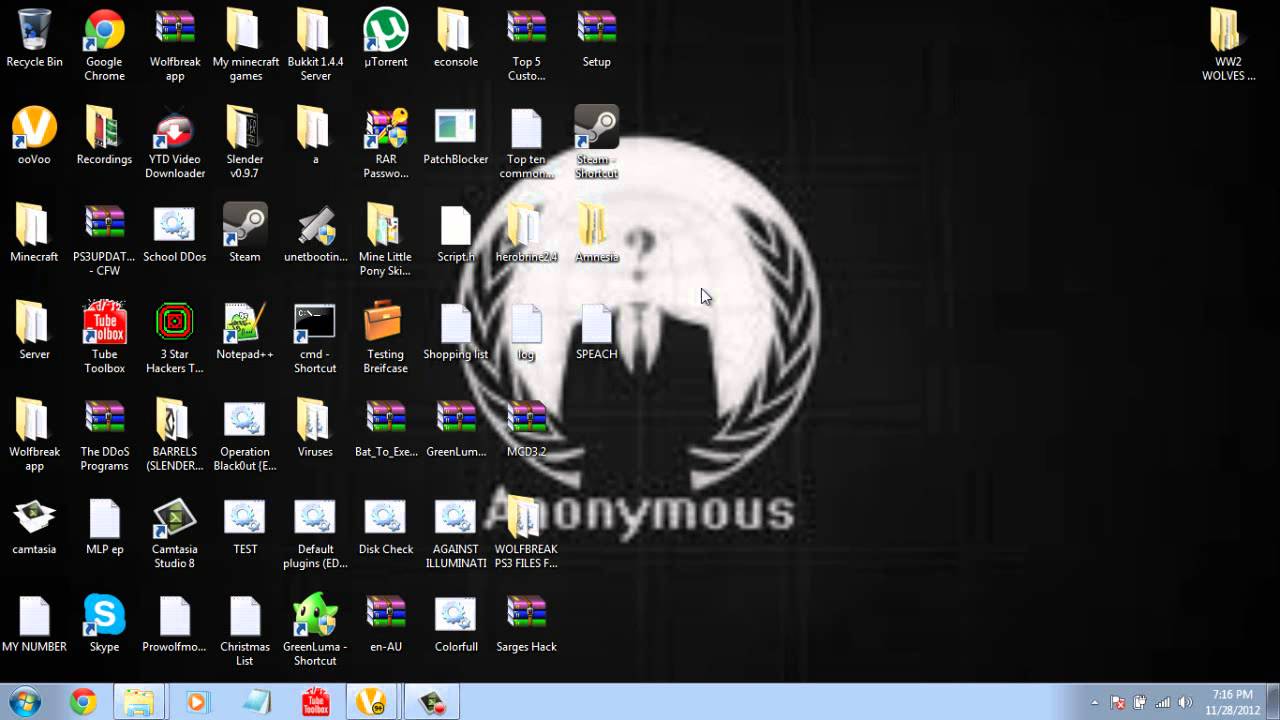Select the Sarges Hack archive
The image size is (1280, 720).
click(x=526, y=624)
